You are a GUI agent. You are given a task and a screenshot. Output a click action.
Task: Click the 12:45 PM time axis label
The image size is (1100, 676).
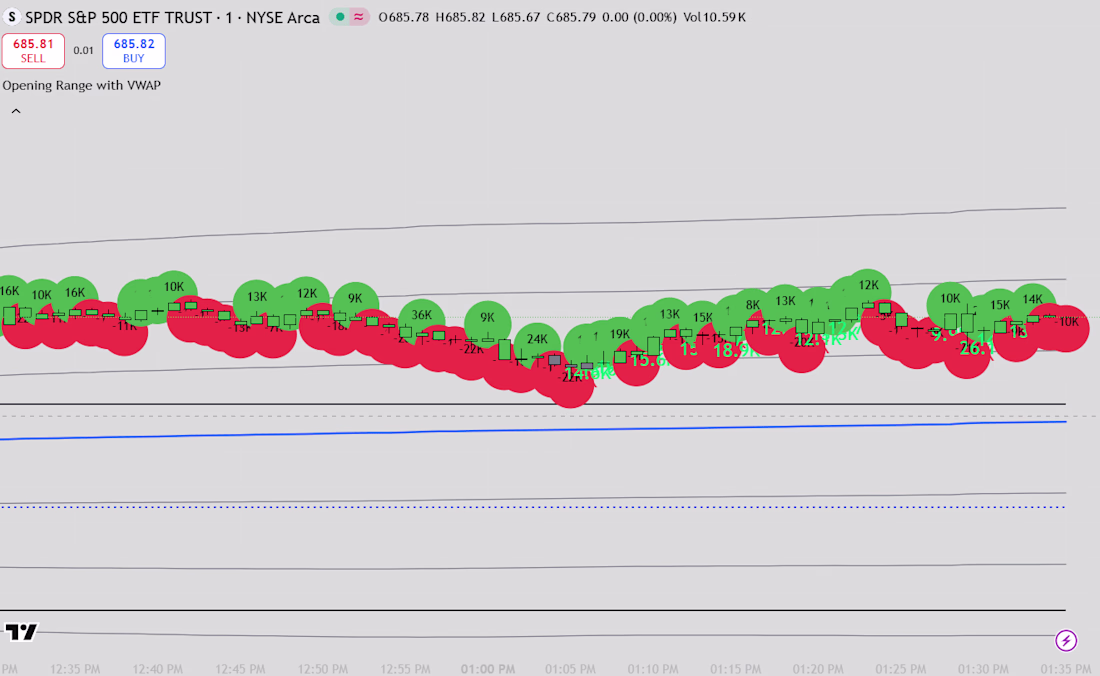[240, 669]
